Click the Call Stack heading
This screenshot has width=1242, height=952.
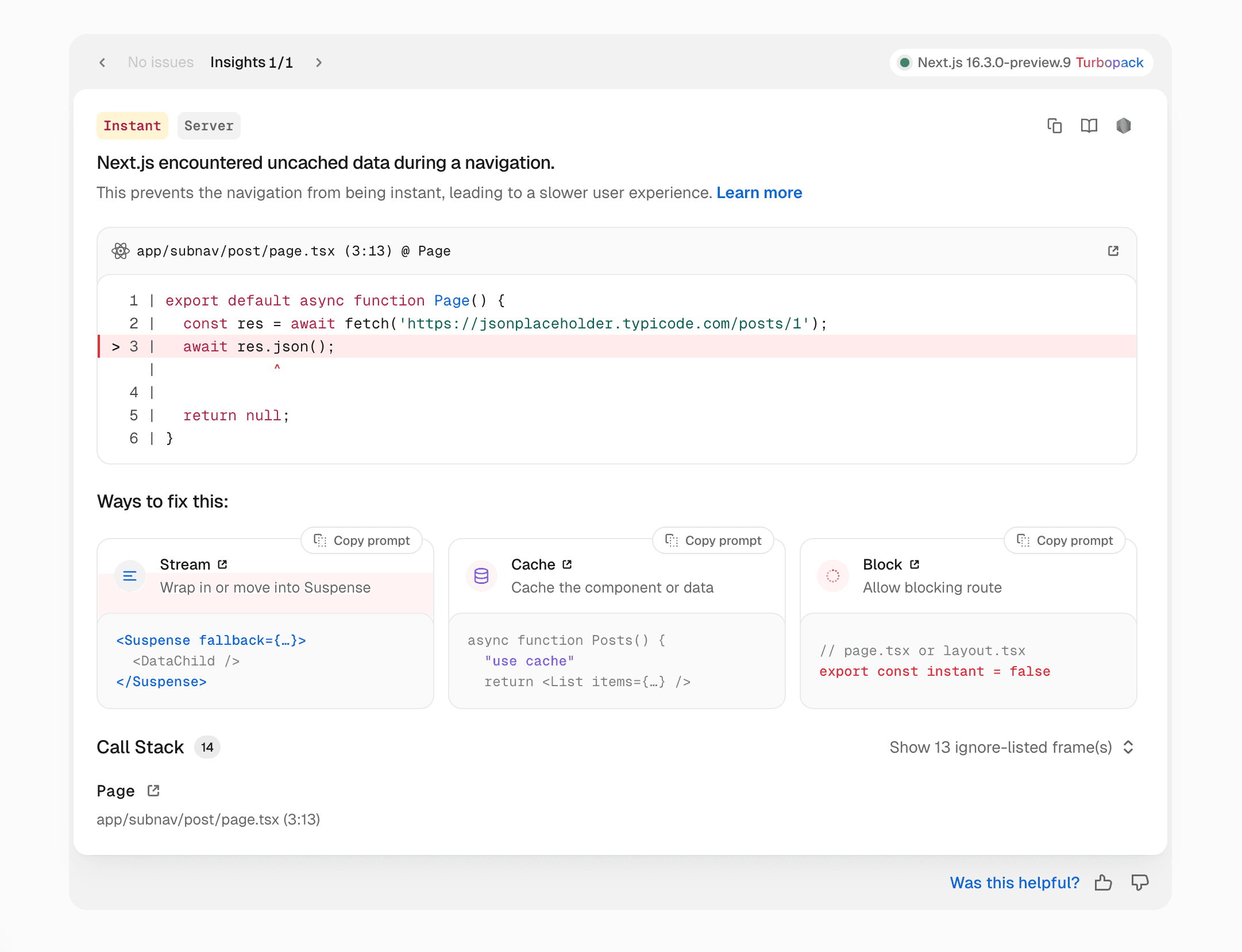[140, 747]
